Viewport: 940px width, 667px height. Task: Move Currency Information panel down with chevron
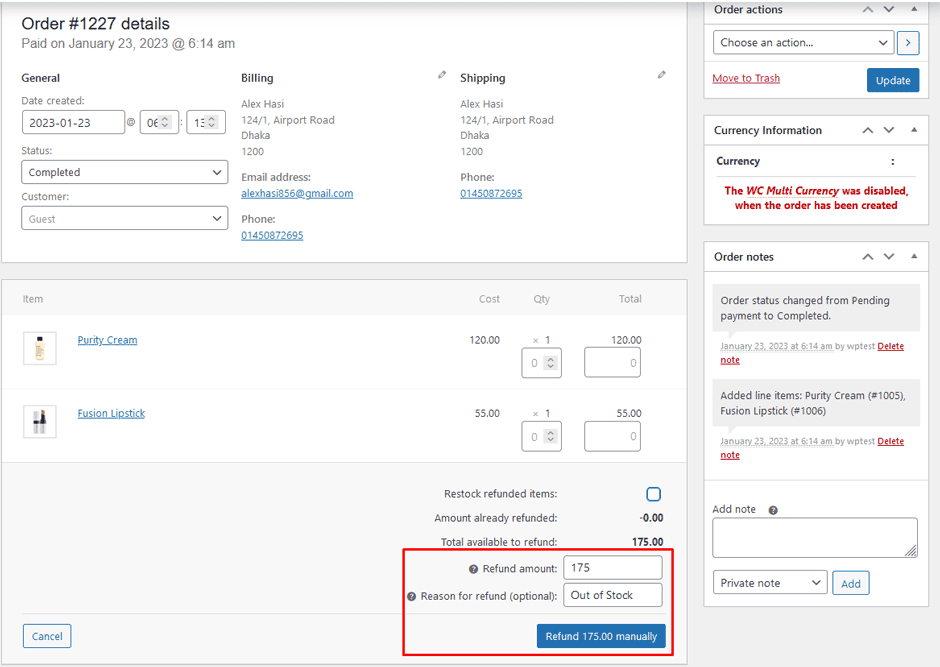pos(888,130)
